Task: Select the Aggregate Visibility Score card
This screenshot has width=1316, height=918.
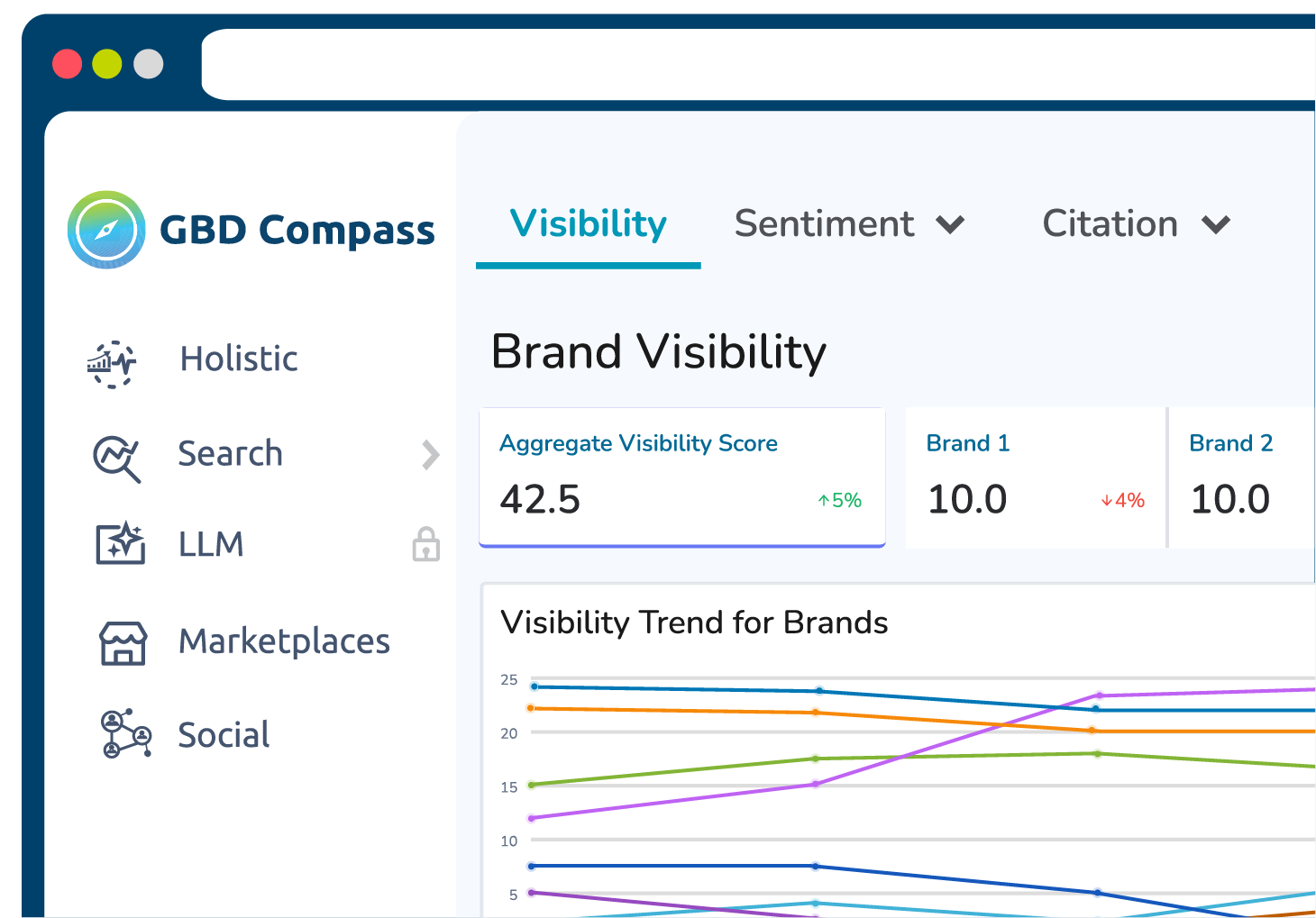Action: coord(681,477)
